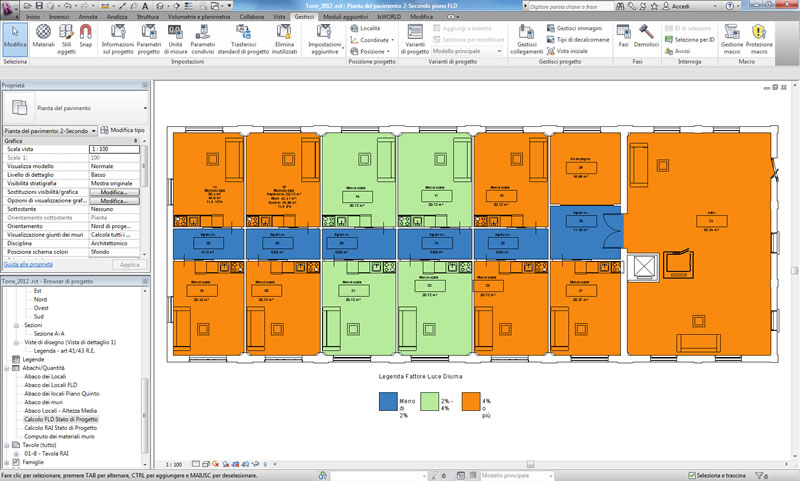Open the Materiali manager
This screenshot has width=800, height=481.
coord(44,39)
